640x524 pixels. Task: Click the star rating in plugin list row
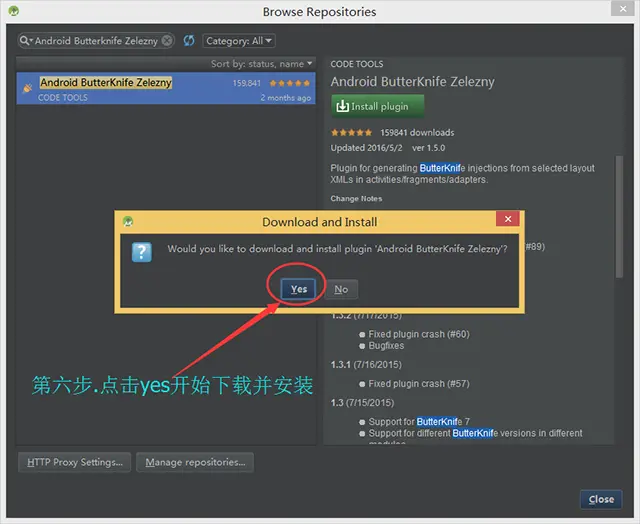point(289,83)
